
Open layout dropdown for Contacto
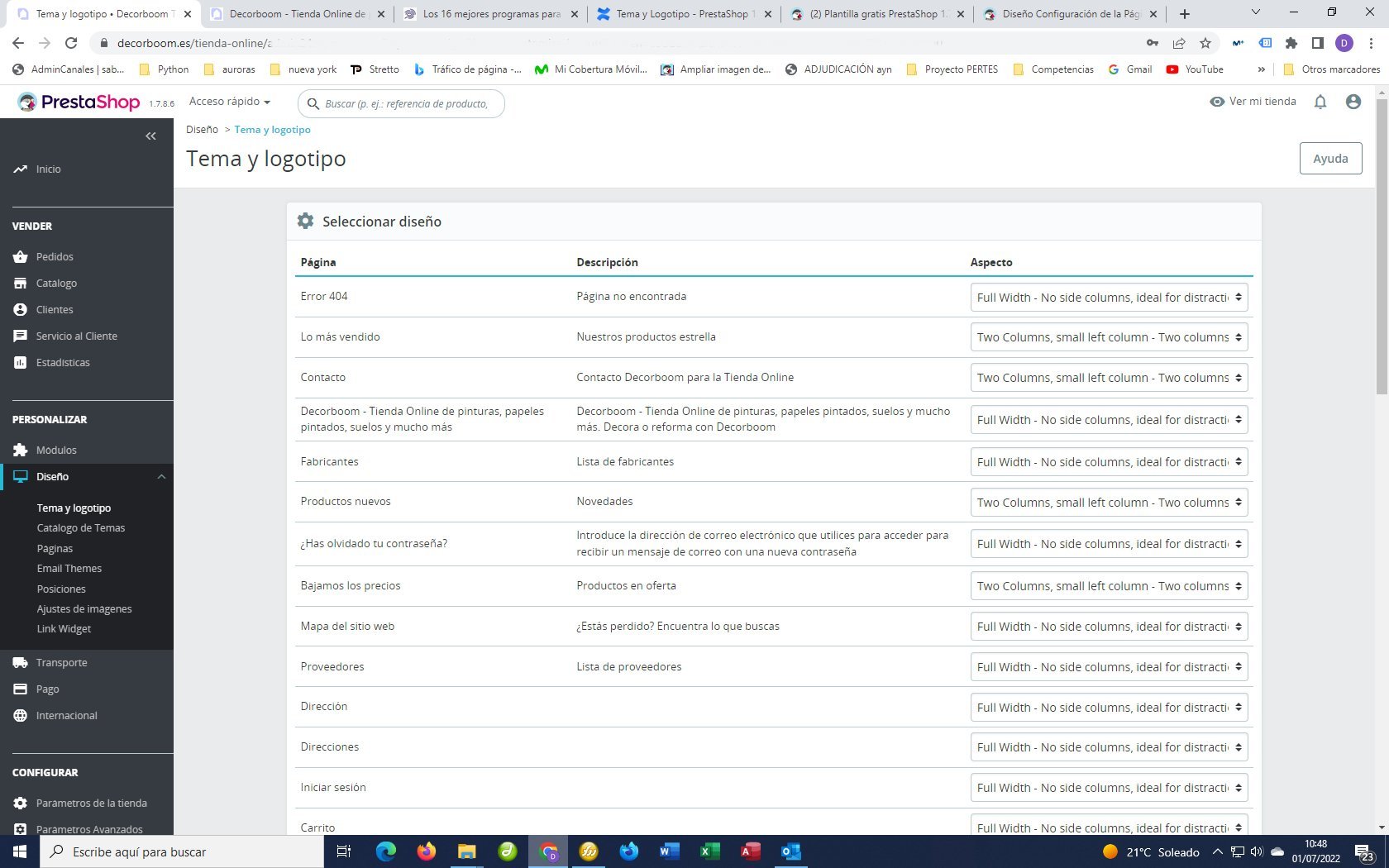(x=1109, y=378)
